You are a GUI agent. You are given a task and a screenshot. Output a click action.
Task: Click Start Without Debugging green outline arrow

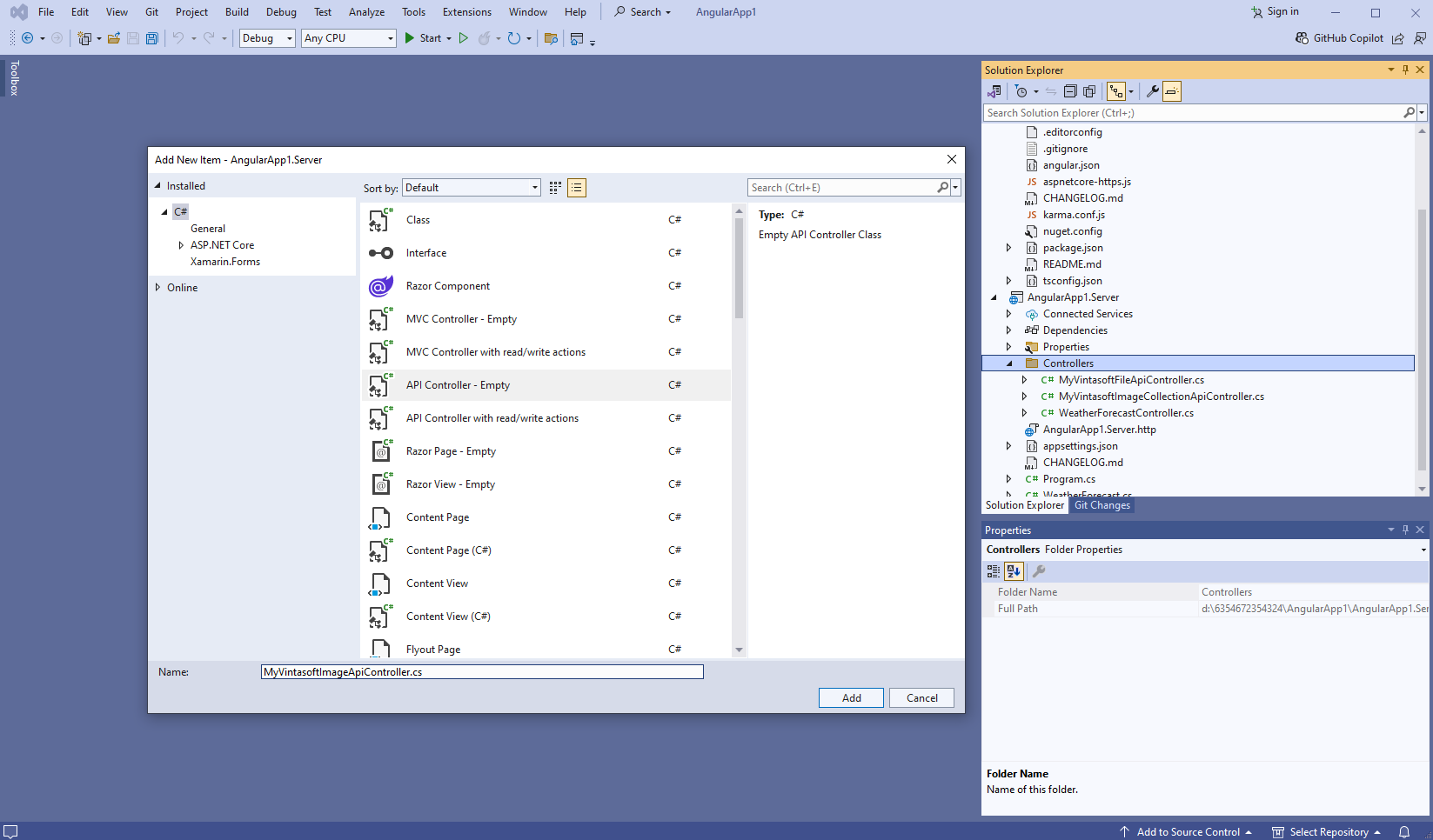click(x=463, y=38)
